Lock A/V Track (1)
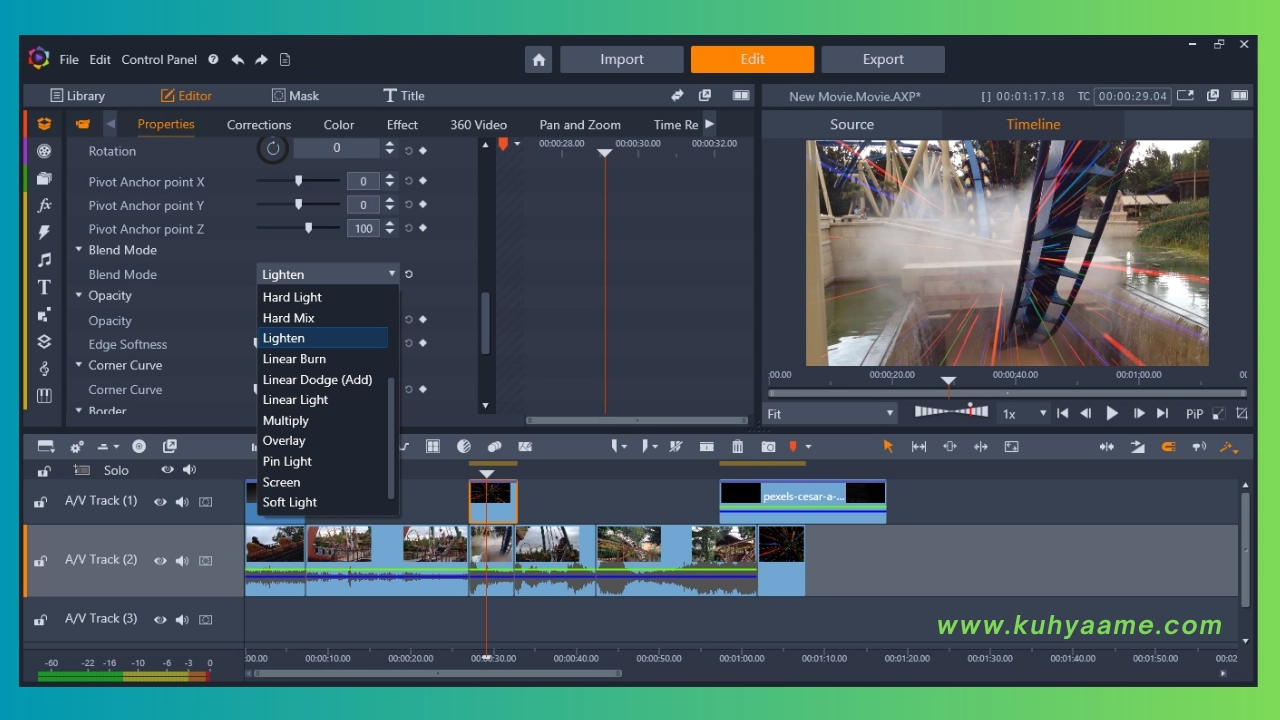 tap(41, 502)
